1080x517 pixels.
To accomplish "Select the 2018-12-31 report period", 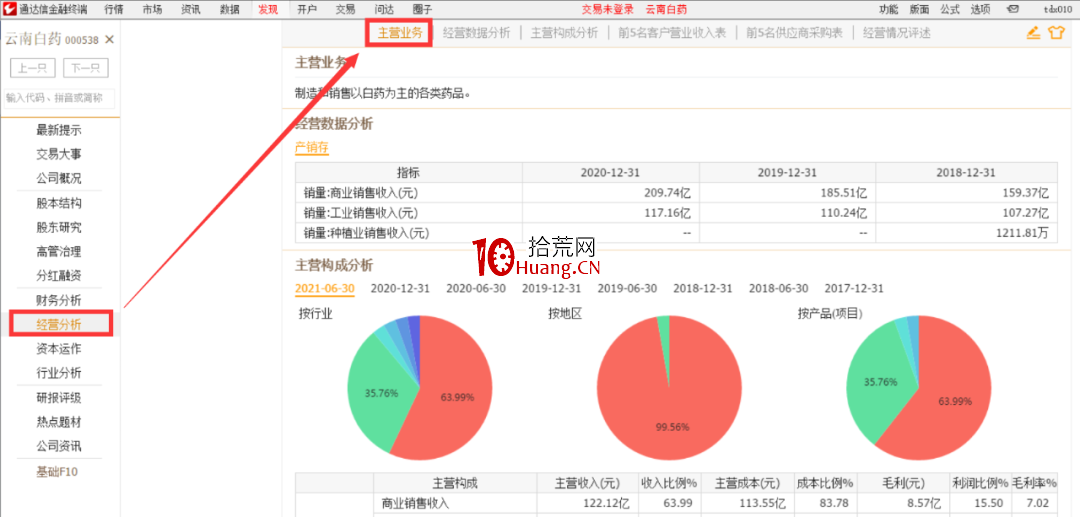I will 703,288.
